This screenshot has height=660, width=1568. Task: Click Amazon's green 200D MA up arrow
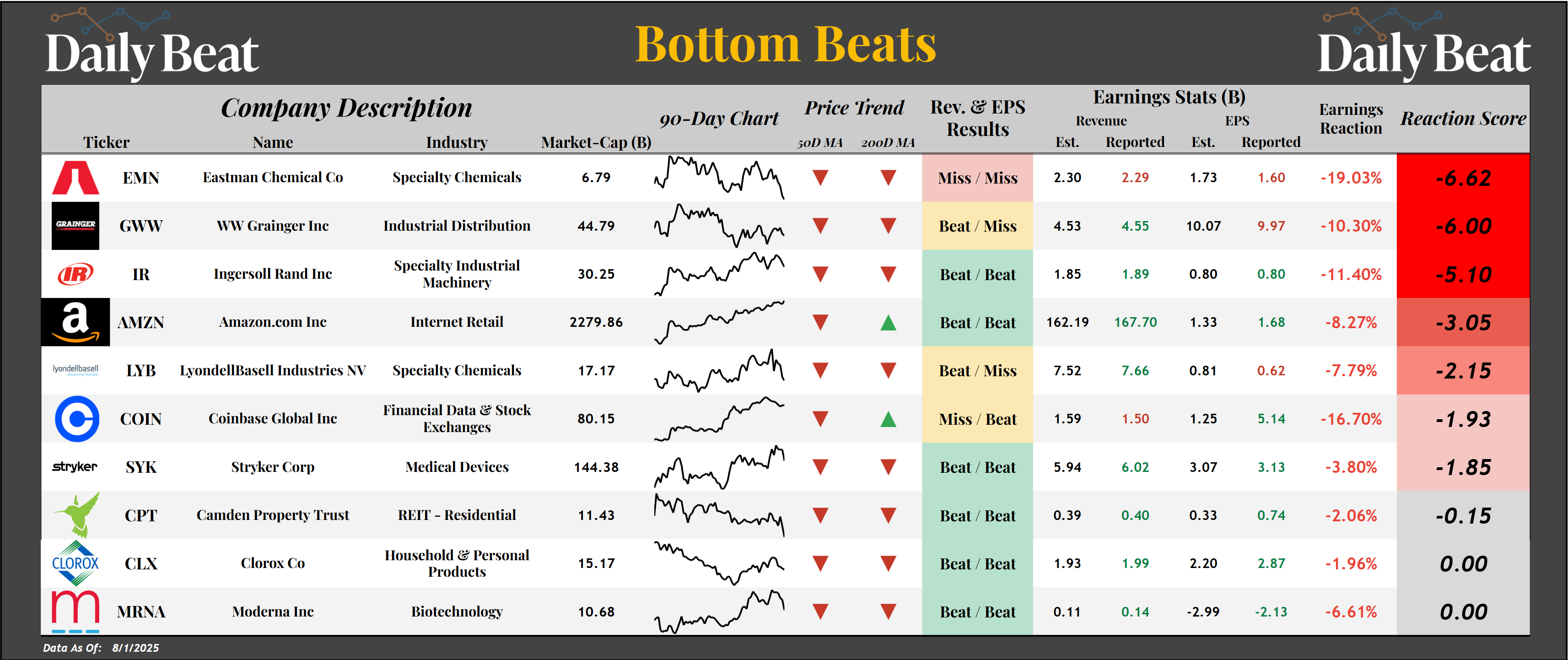[x=888, y=323]
